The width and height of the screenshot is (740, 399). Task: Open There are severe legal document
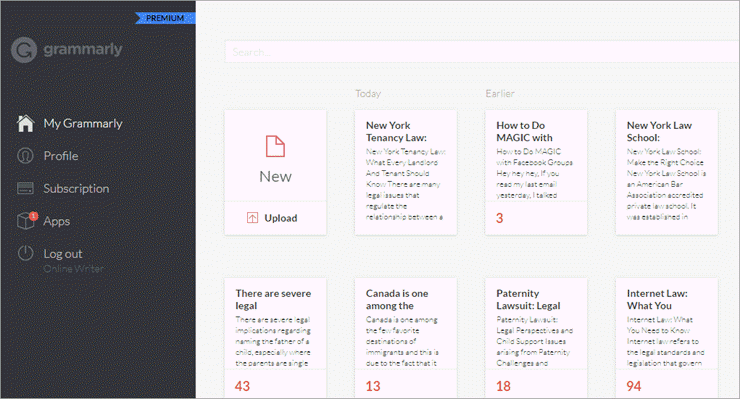click(x=275, y=338)
